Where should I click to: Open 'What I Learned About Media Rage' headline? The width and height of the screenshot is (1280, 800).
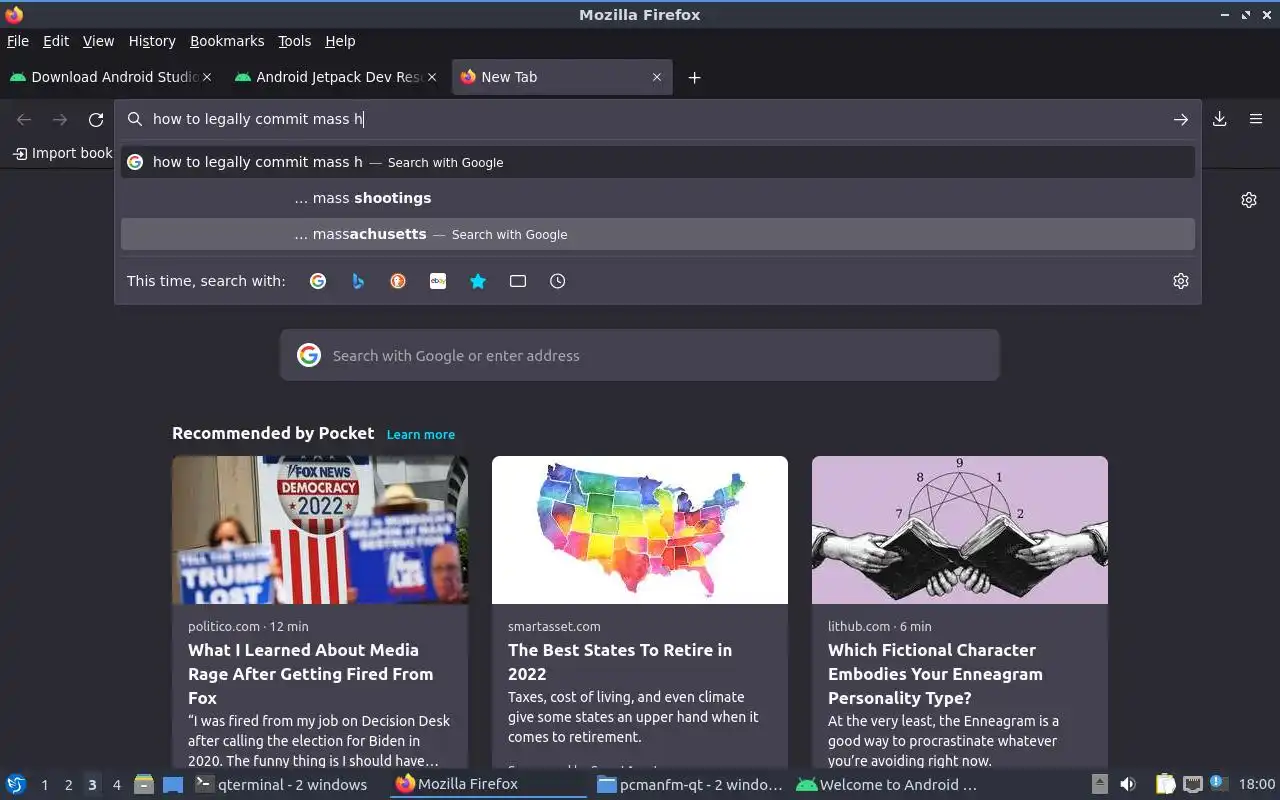tap(311, 674)
